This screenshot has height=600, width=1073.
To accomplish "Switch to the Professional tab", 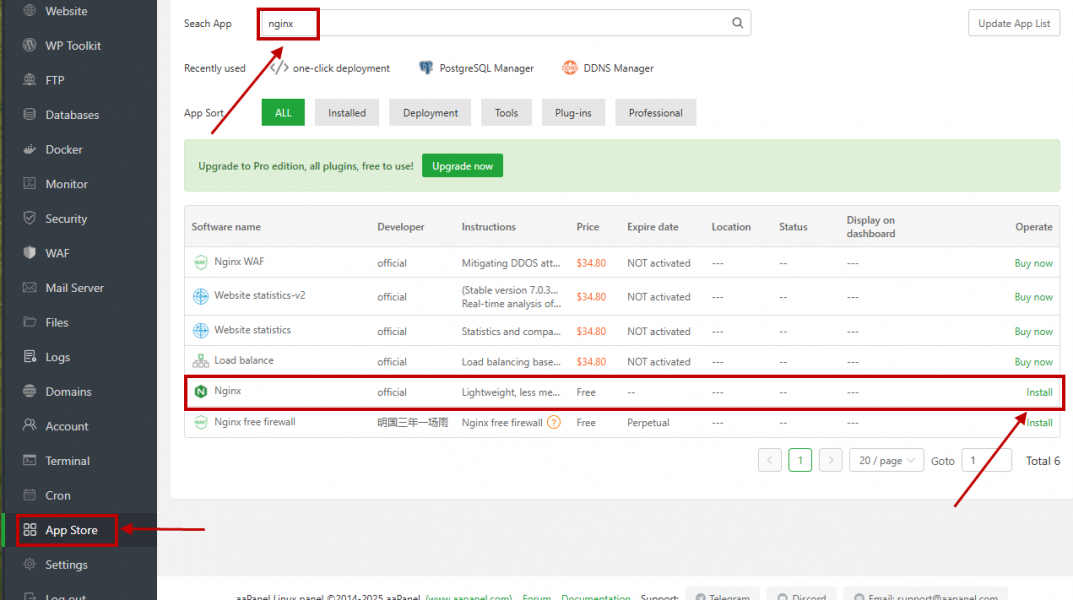I will [656, 113].
